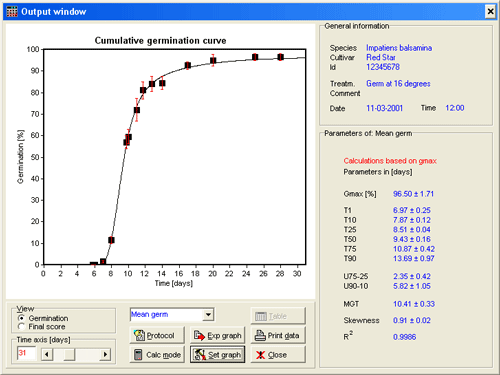
Task: Click the R² value 0.9986
Action: pos(405,337)
